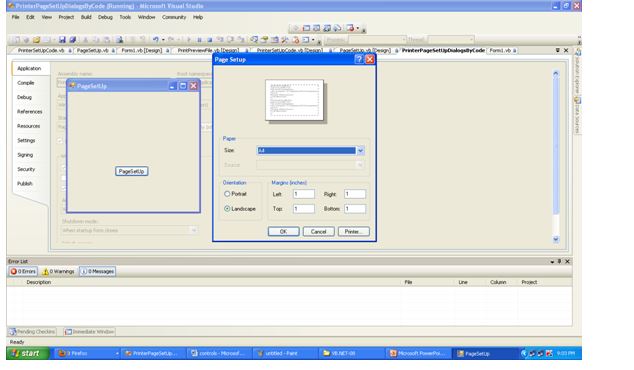This screenshot has height=370, width=634.
Task: Toggle the 0 Messages filter
Action: 97,271
